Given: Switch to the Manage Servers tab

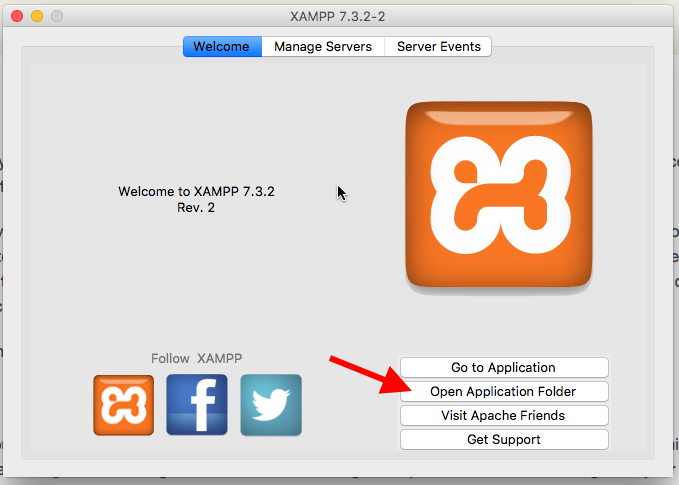Looking at the screenshot, I should pyautogui.click(x=323, y=46).
